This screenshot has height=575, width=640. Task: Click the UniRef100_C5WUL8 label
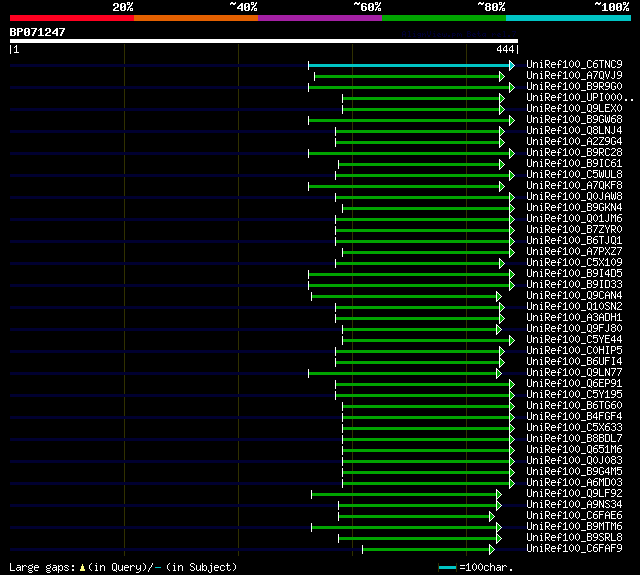pos(574,175)
